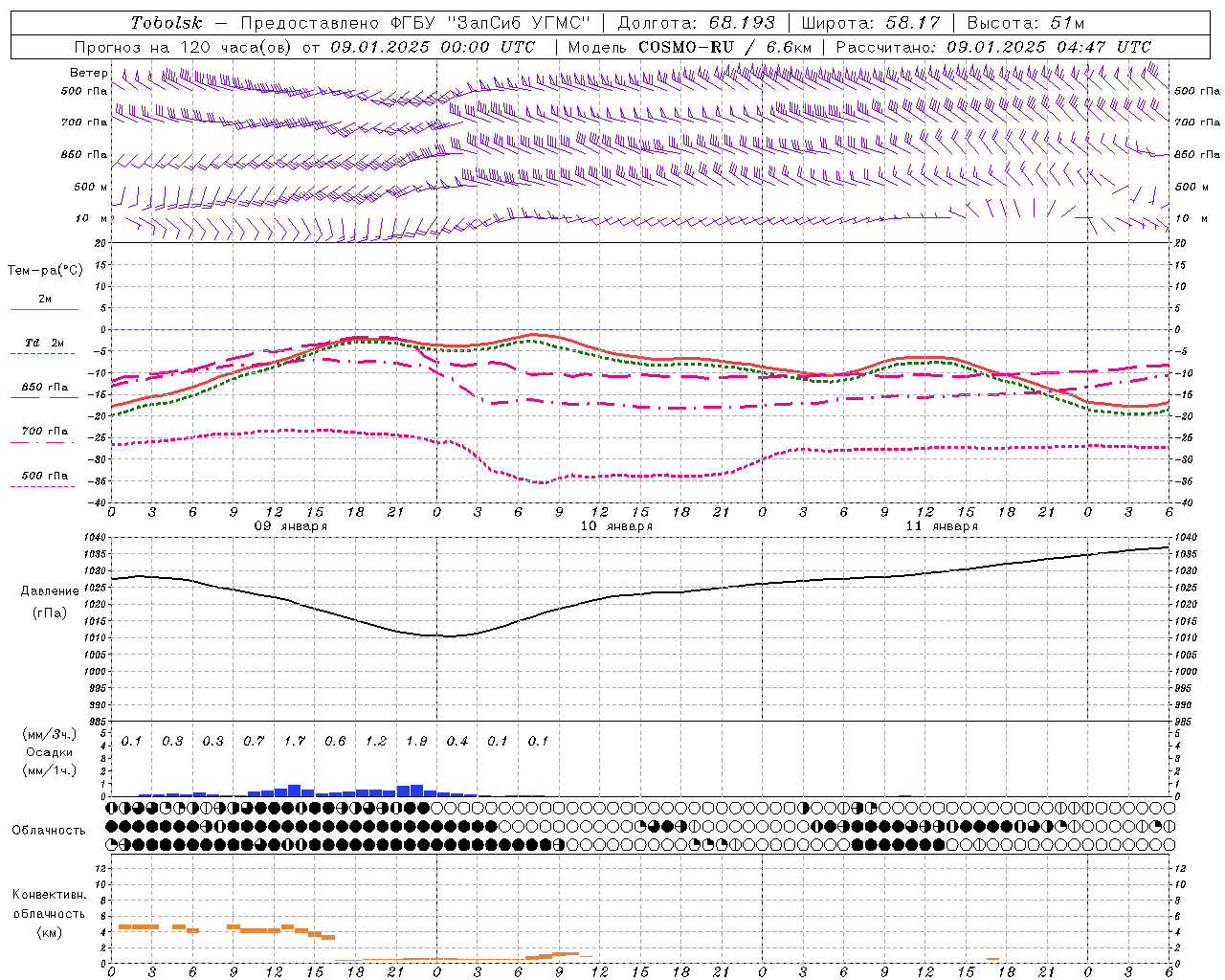Click the '09 января' date label

tap(291, 526)
